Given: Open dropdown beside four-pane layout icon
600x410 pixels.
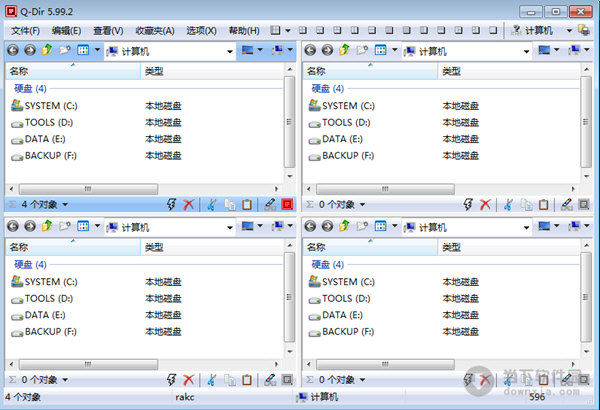Looking at the screenshot, I should pos(288,30).
